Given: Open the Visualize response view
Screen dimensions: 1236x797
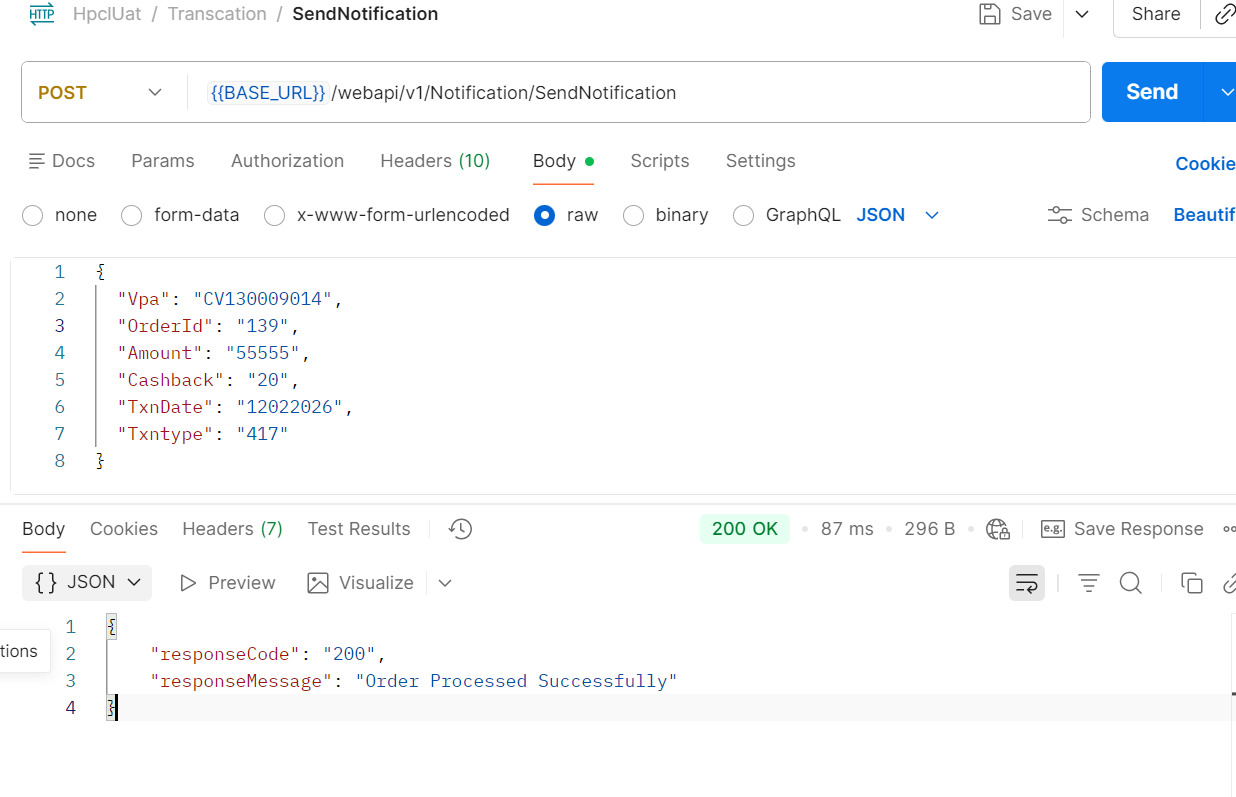Looking at the screenshot, I should [x=361, y=583].
